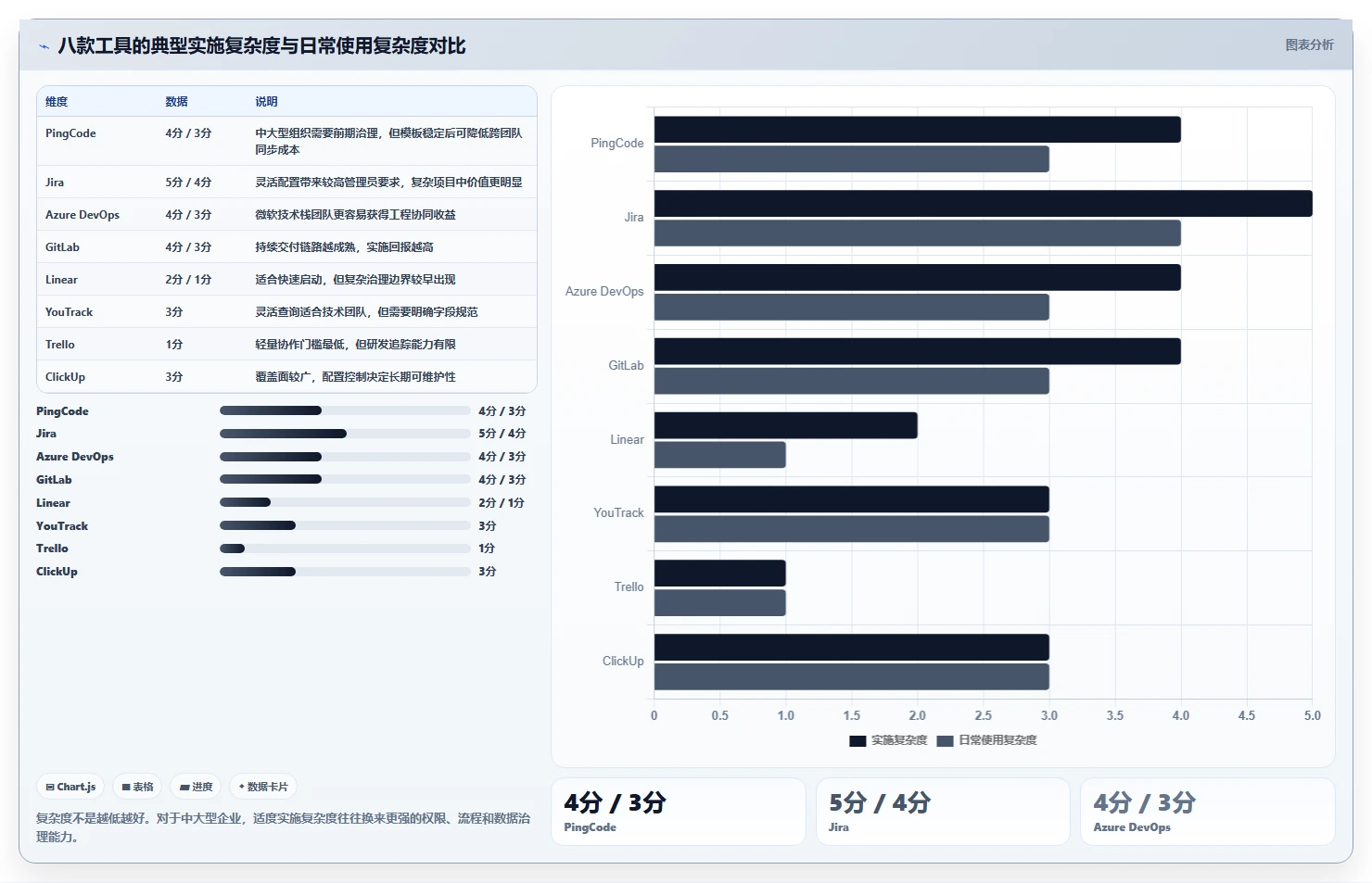Click the 2.5 tick on the x-axis
This screenshot has height=883, width=1372.
(984, 716)
